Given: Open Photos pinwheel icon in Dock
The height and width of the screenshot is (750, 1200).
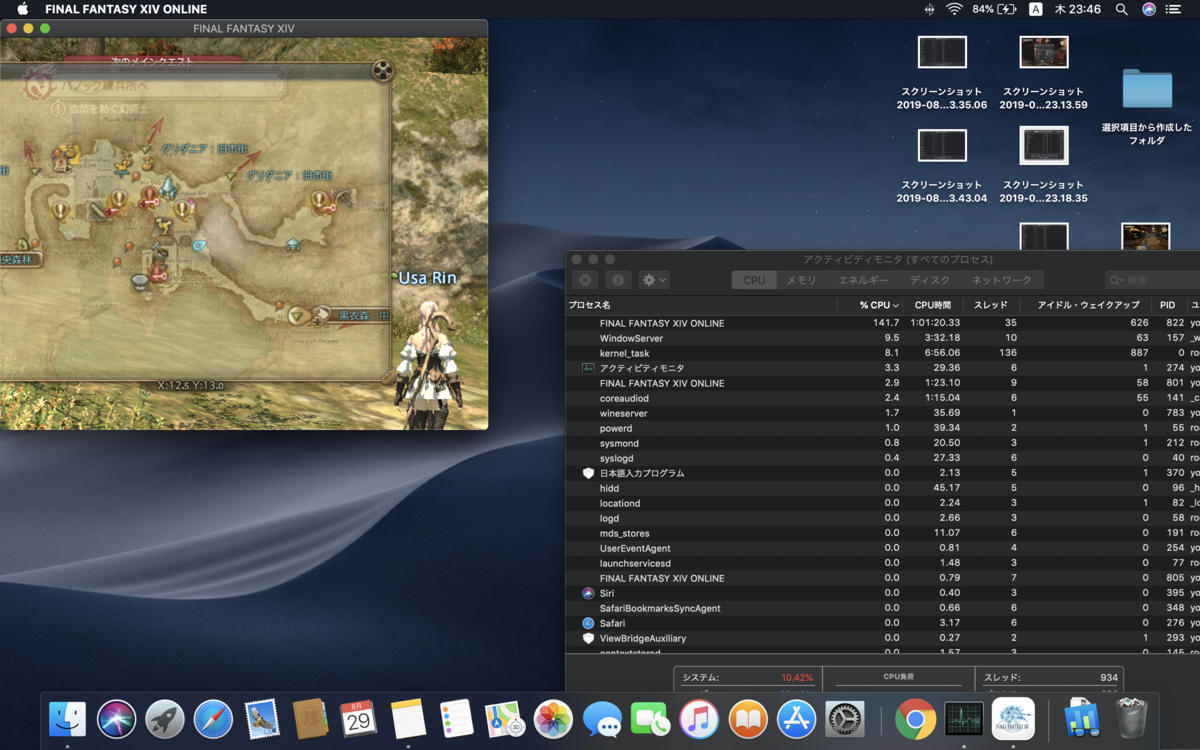Looking at the screenshot, I should coord(553,719).
